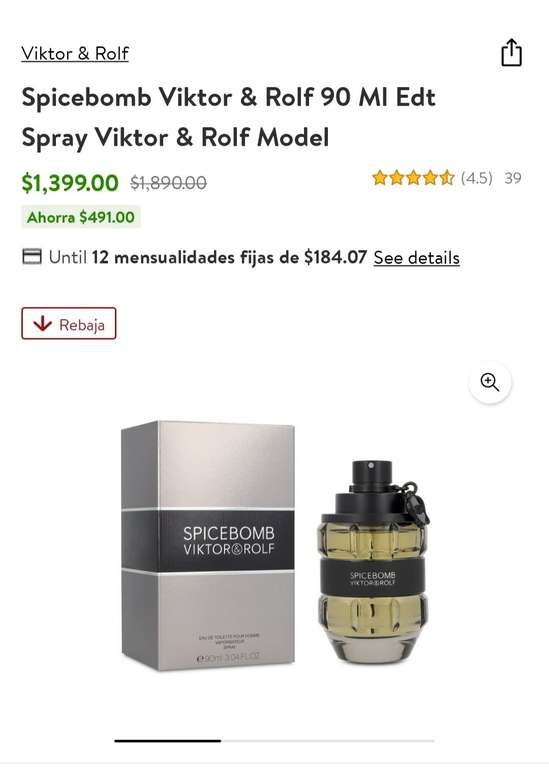Click the (4.5) rating score

coord(477,178)
